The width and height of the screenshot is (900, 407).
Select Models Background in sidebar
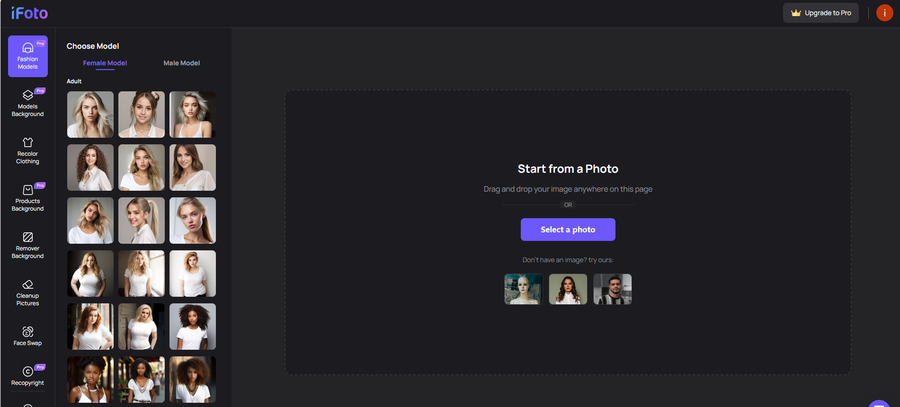(28, 103)
